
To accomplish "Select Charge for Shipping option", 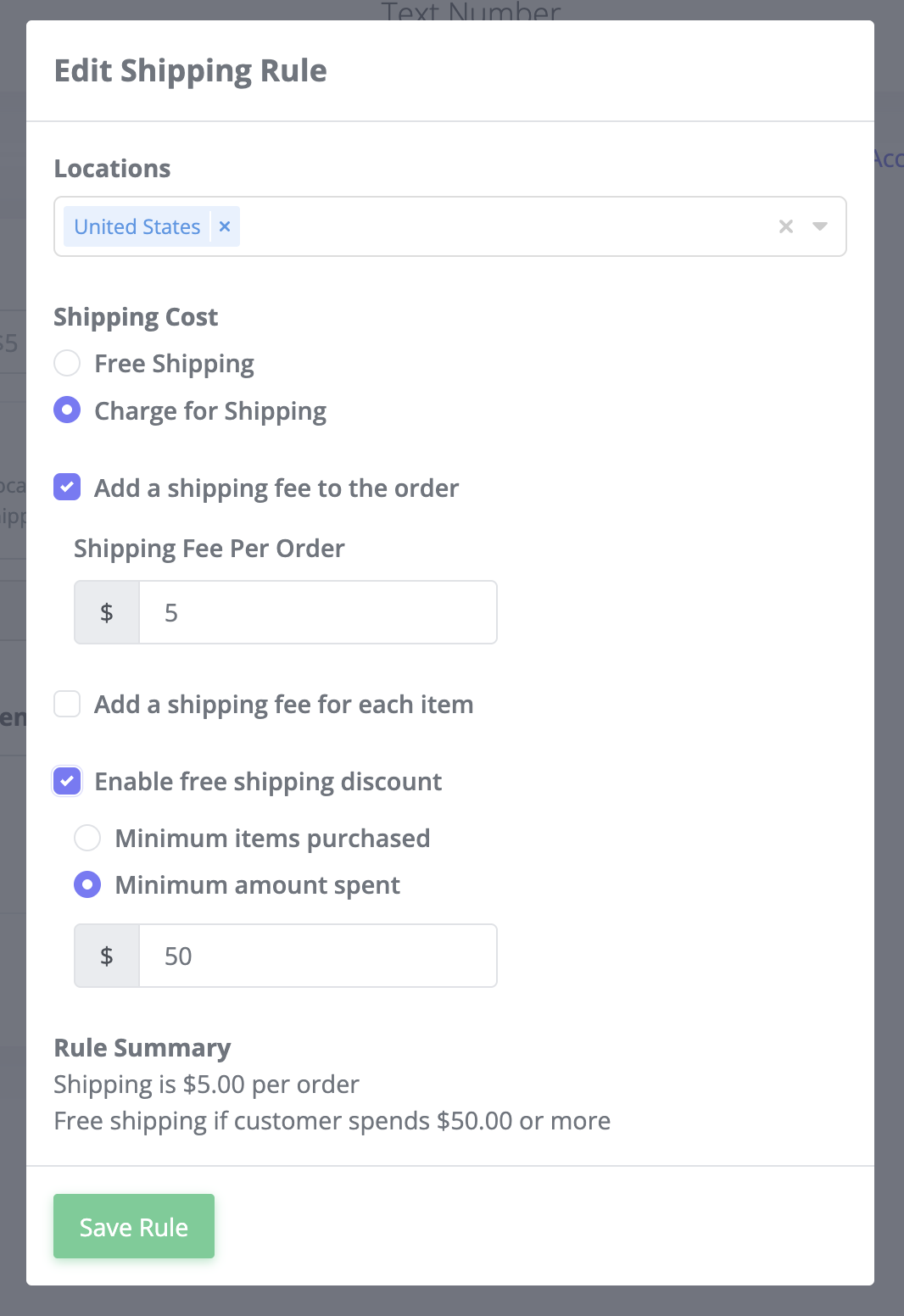I will (x=67, y=410).
